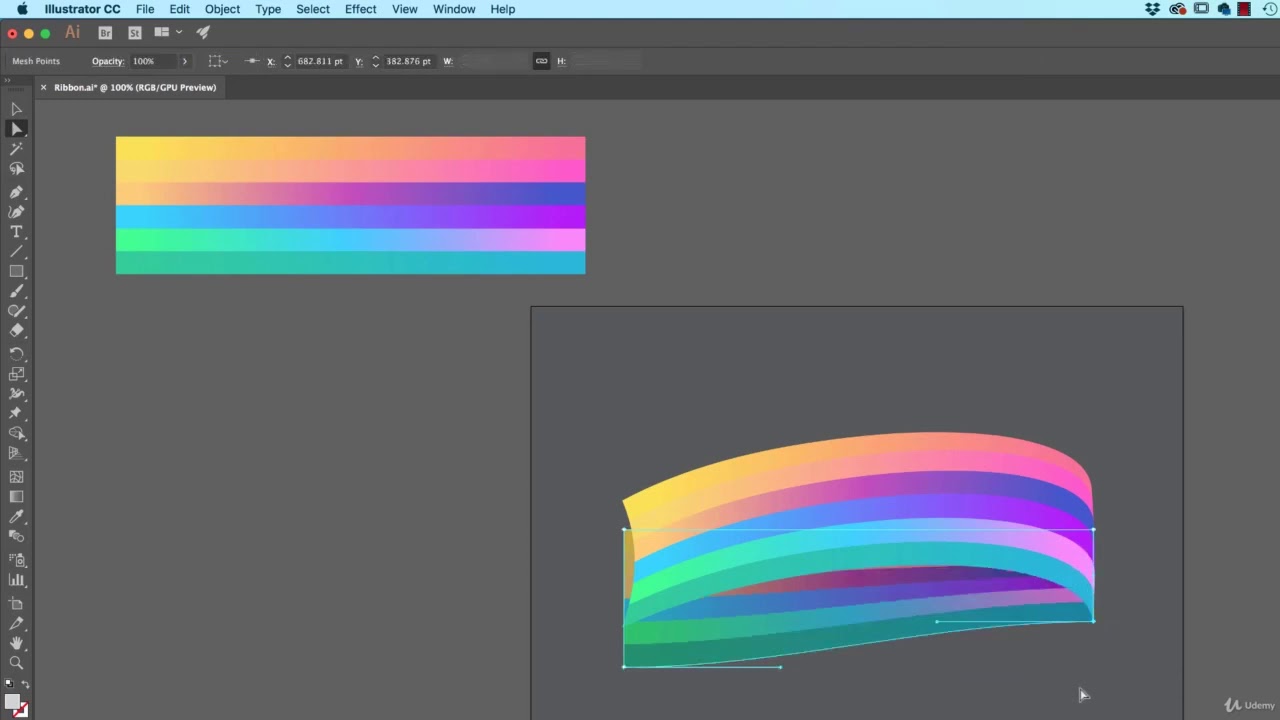Click the underlined Opacity label
Image resolution: width=1280 pixels, height=720 pixels.
[108, 61]
